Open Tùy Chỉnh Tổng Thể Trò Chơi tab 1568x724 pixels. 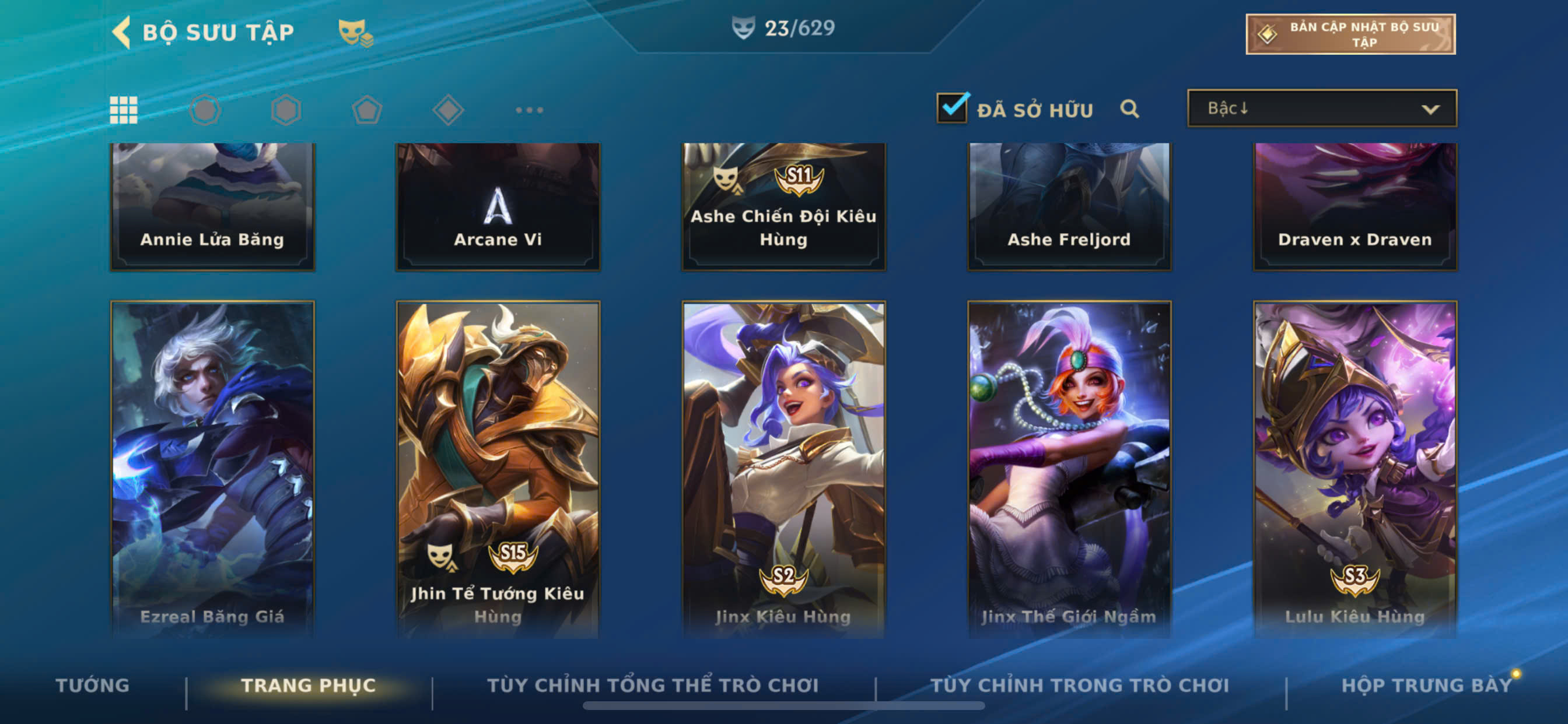tap(653, 685)
